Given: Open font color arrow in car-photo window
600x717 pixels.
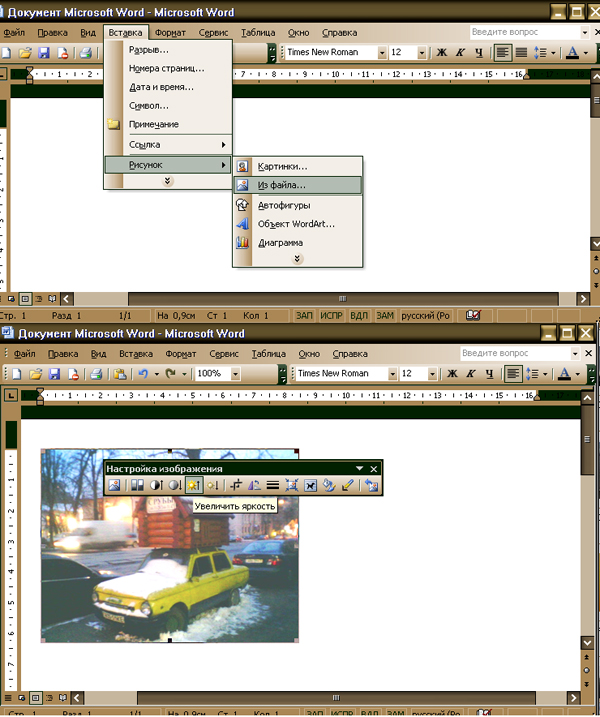Looking at the screenshot, I should coord(578,374).
